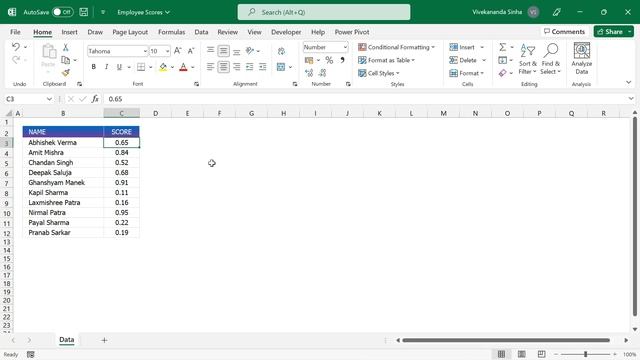Toggle Bold formatting
The height and width of the screenshot is (360, 640).
(93, 67)
